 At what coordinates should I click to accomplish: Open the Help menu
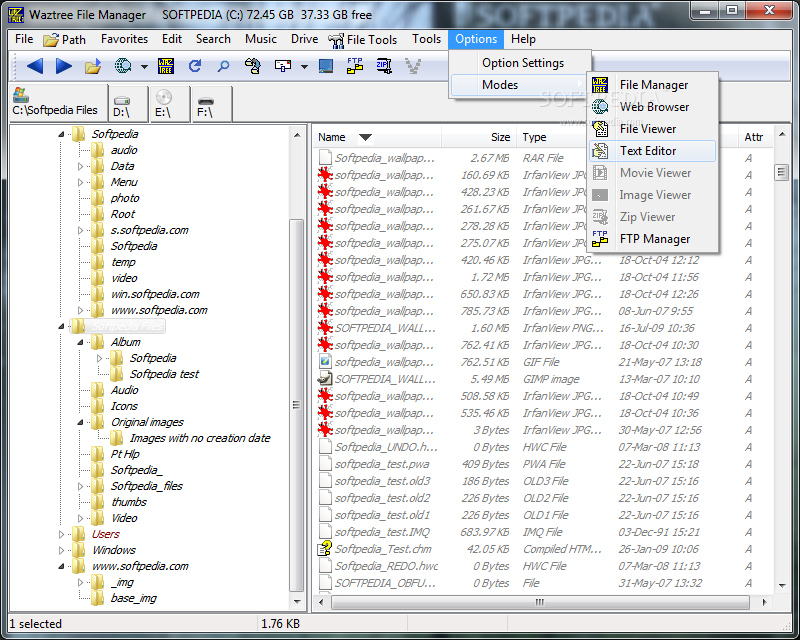(523, 39)
